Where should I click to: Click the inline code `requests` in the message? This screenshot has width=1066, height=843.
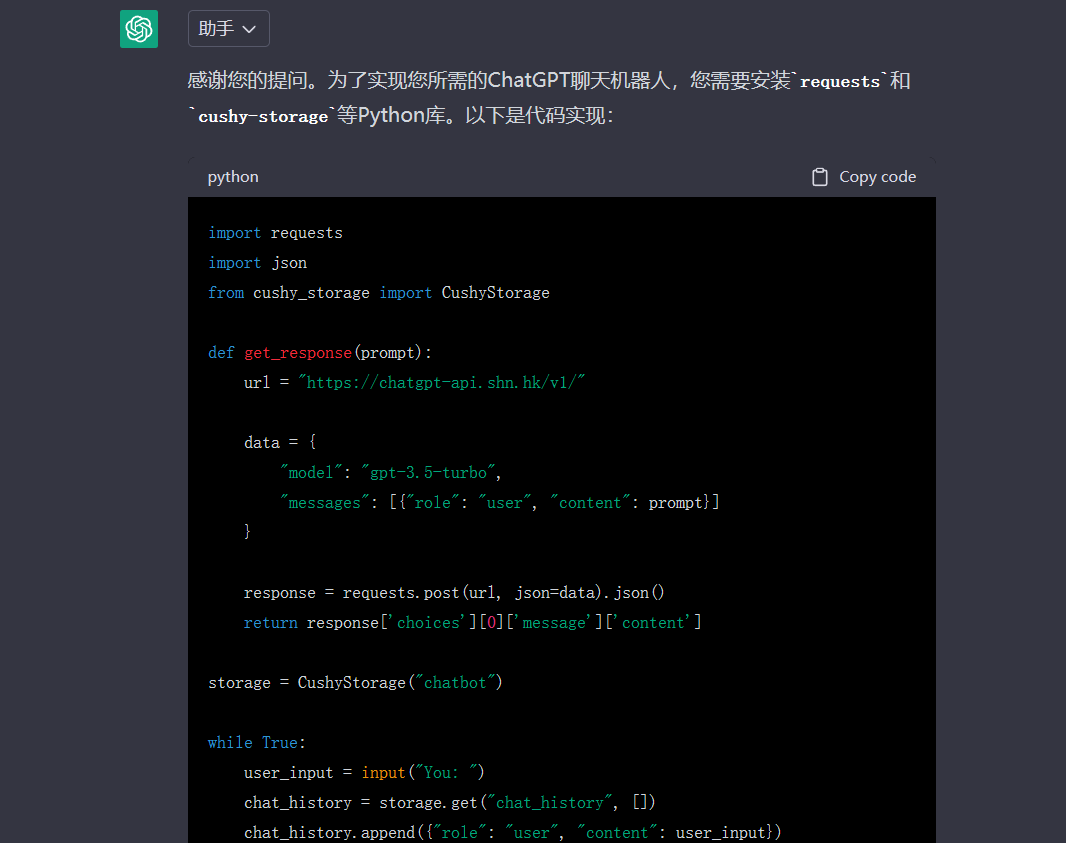point(840,82)
